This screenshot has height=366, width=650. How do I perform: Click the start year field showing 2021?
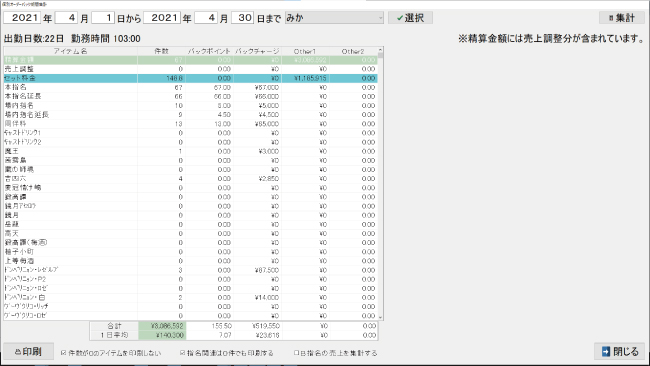point(22,18)
